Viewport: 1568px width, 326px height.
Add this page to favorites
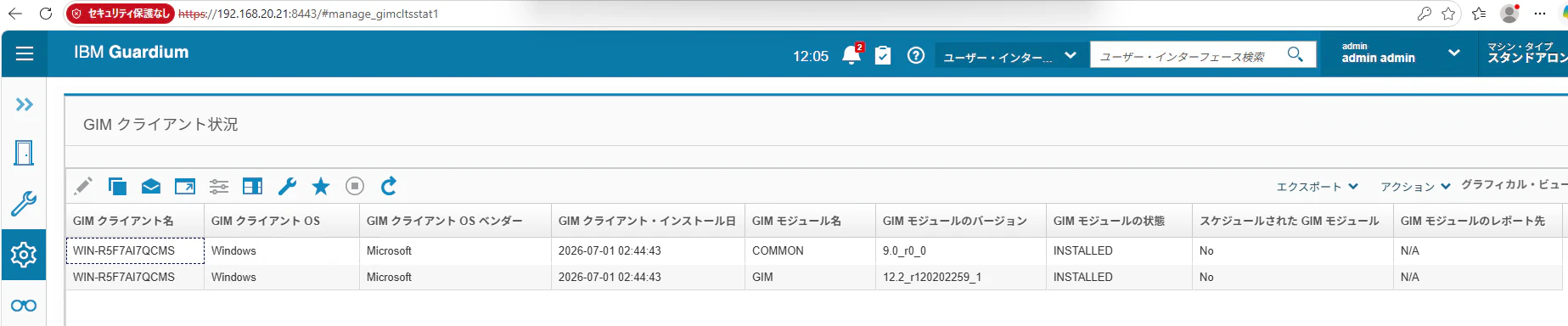[1448, 14]
